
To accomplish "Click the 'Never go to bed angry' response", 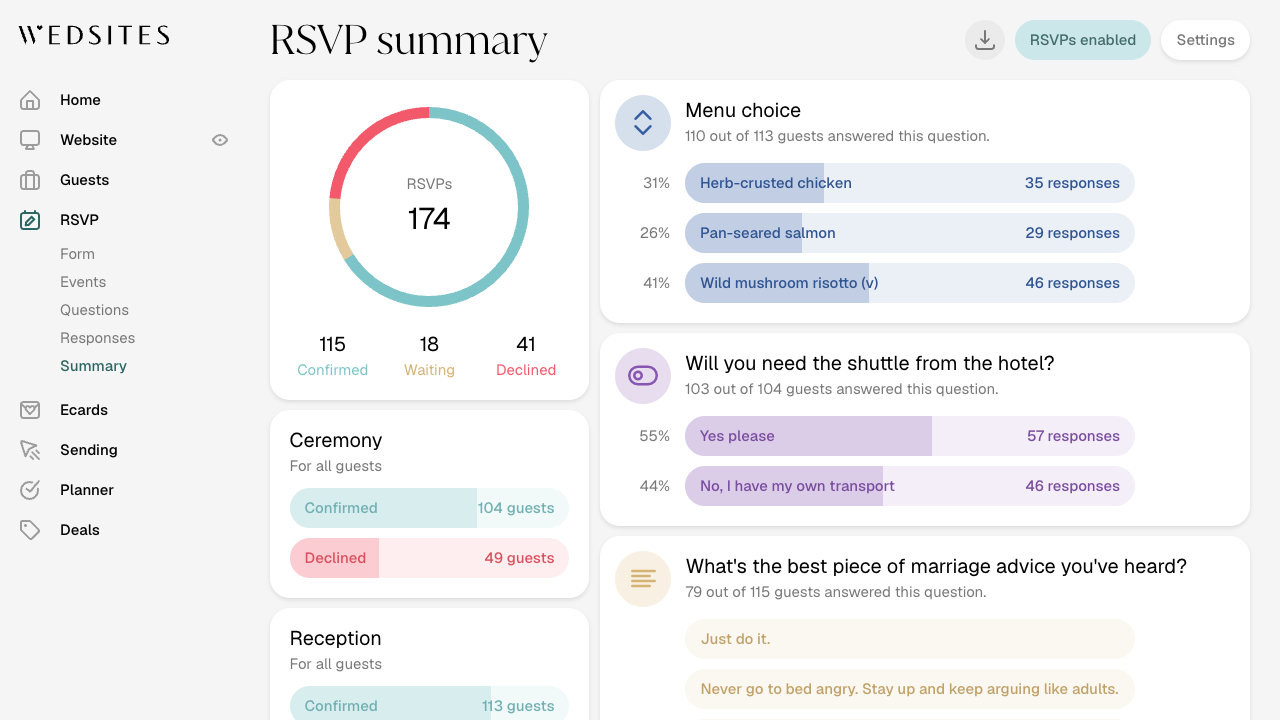I will (910, 689).
